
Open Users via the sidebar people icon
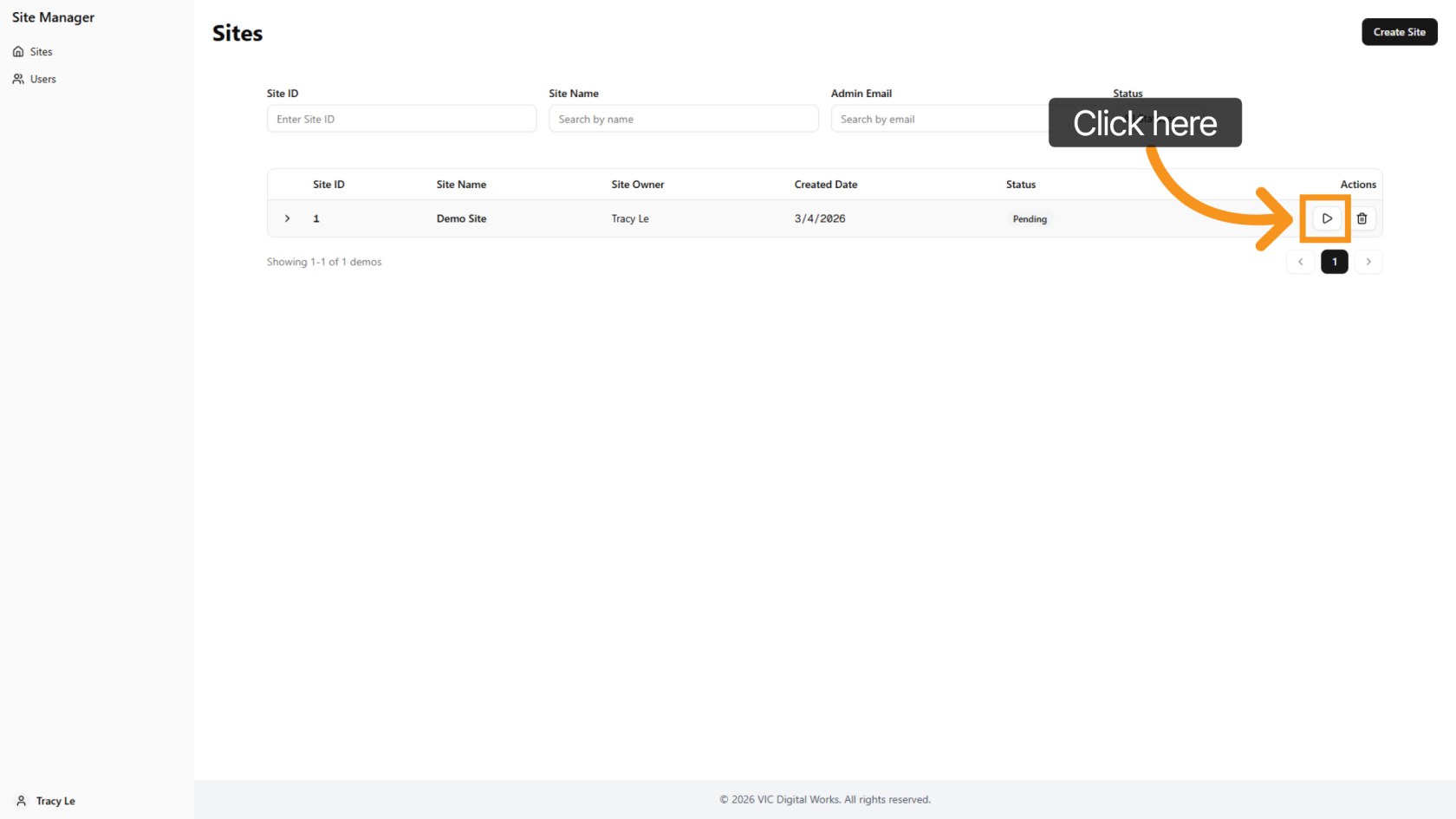pos(18,79)
